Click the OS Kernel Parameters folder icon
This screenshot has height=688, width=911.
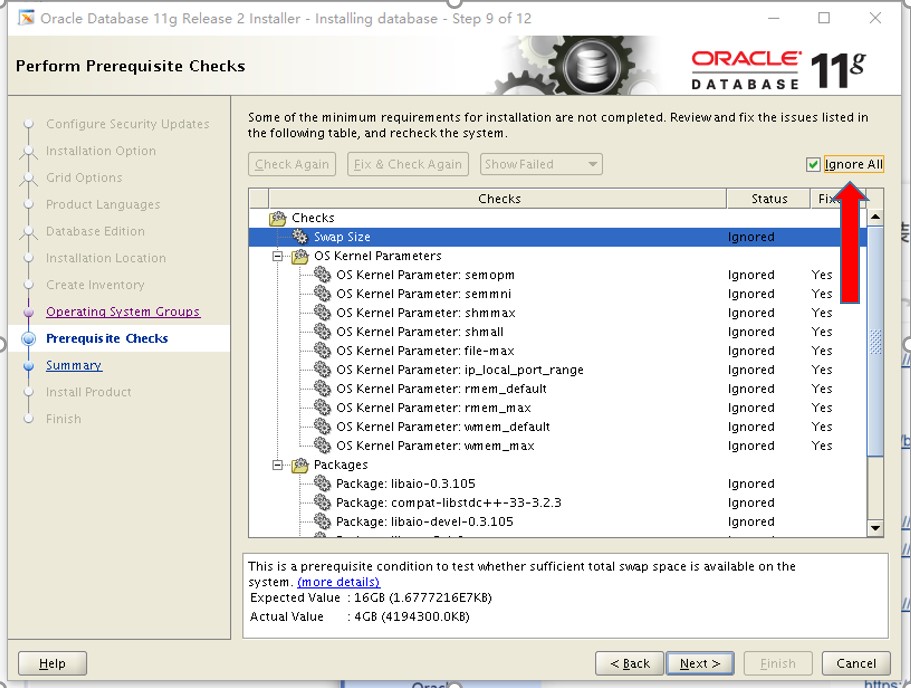(x=300, y=256)
